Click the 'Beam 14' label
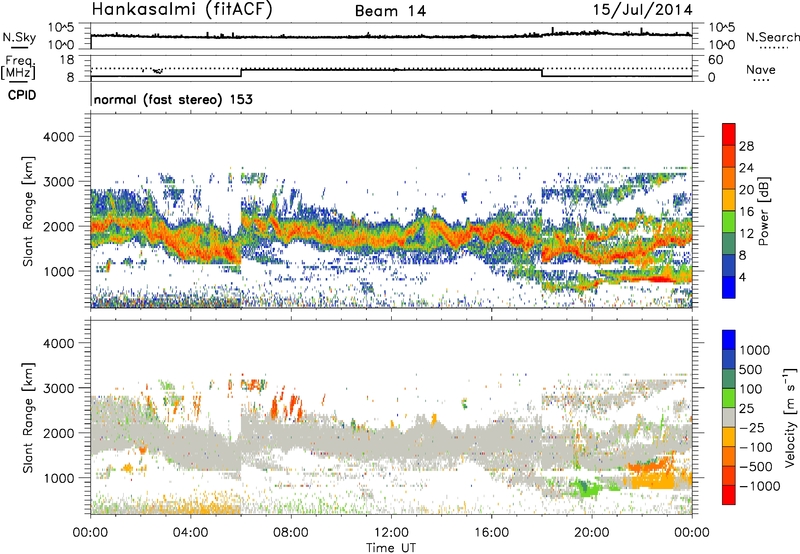Viewport: 800px width, 554px height. click(x=390, y=11)
